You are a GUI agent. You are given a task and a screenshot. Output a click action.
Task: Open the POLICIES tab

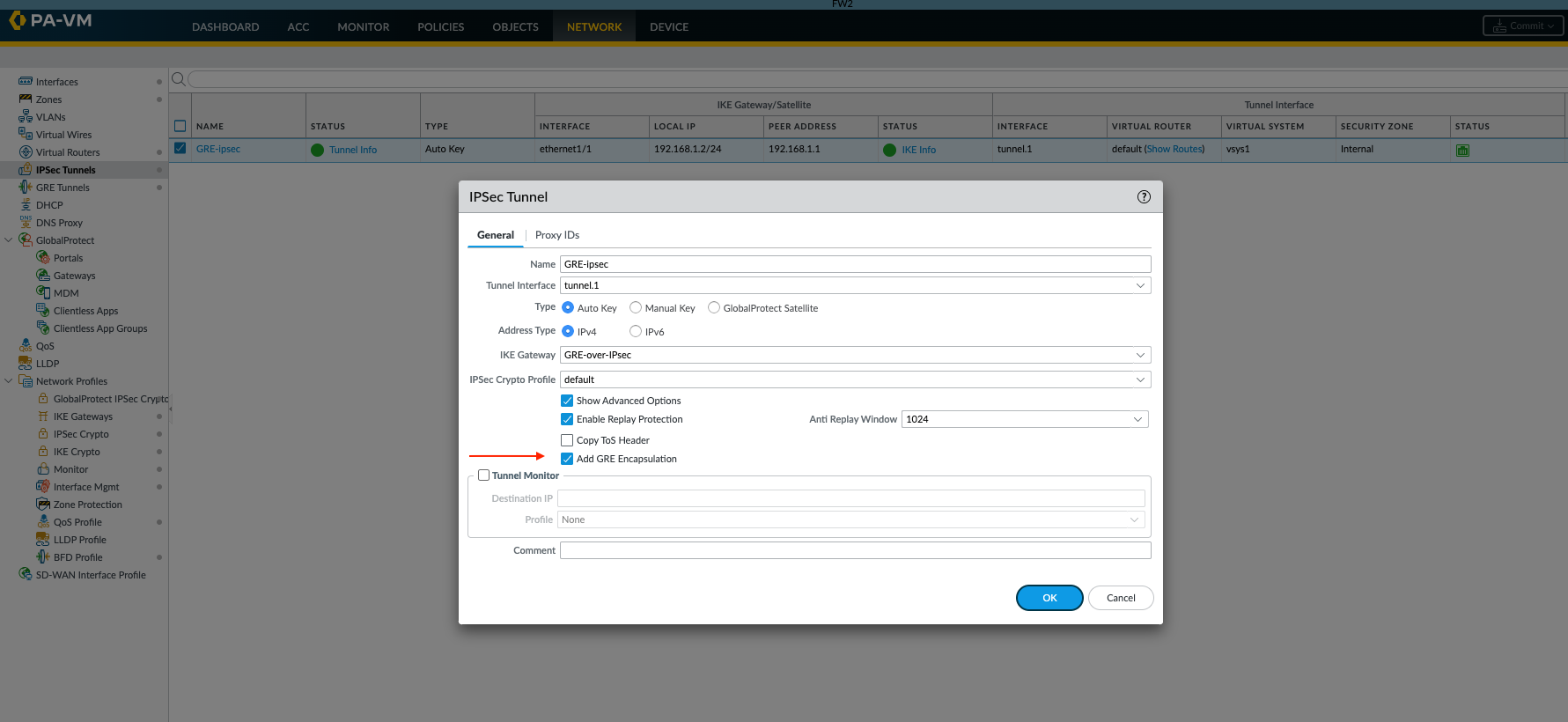coord(440,27)
